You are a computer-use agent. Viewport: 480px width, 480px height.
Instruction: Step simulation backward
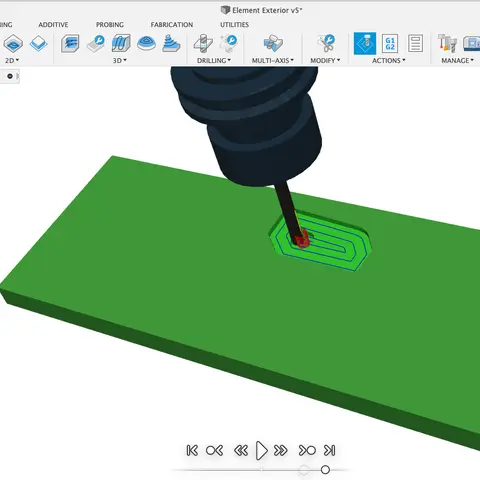tap(241, 450)
